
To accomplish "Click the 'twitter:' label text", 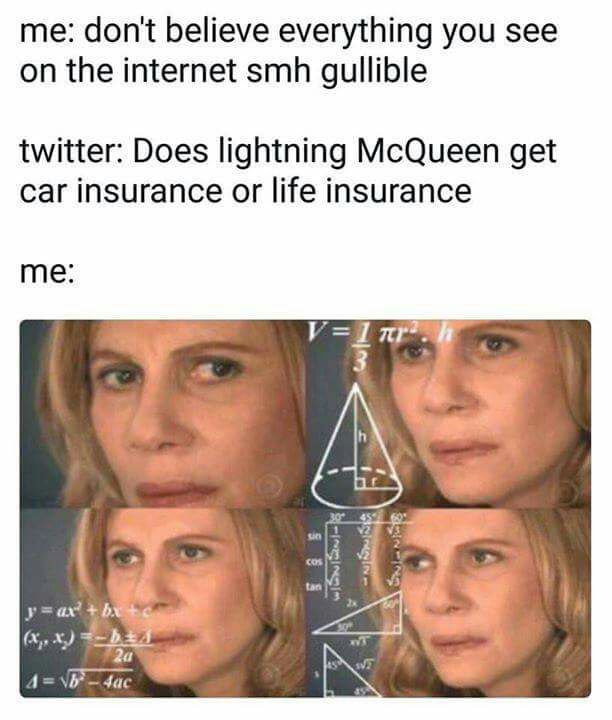I will pos(71,151).
